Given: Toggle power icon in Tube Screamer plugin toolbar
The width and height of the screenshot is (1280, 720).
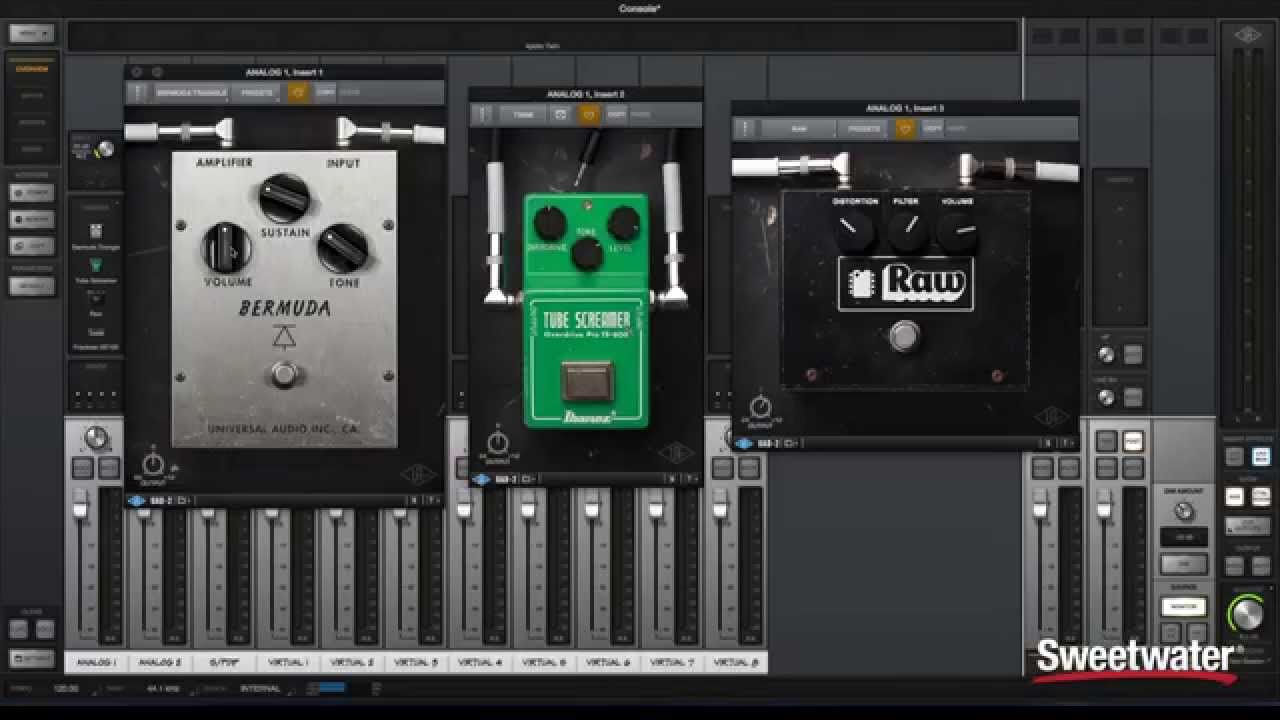Looking at the screenshot, I should tap(588, 114).
